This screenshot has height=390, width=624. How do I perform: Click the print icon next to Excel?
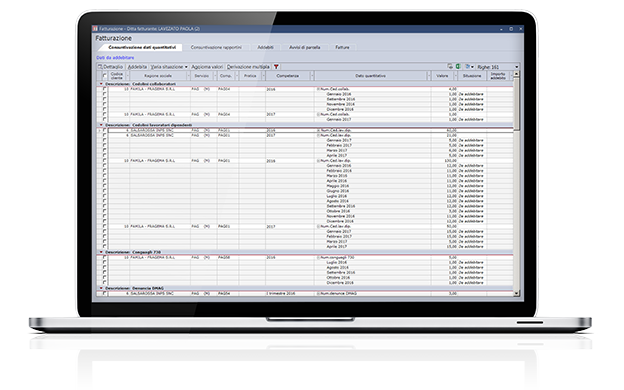[450, 66]
